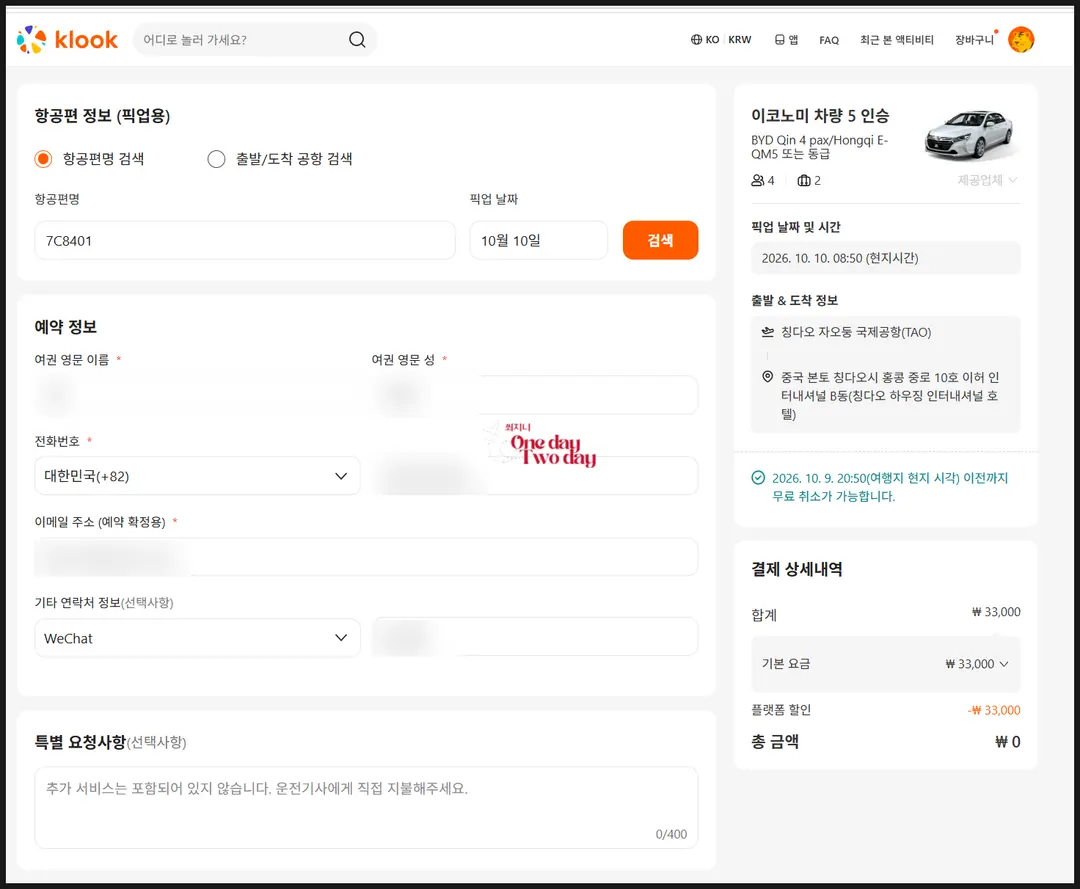Click the user profile avatar

1021,40
